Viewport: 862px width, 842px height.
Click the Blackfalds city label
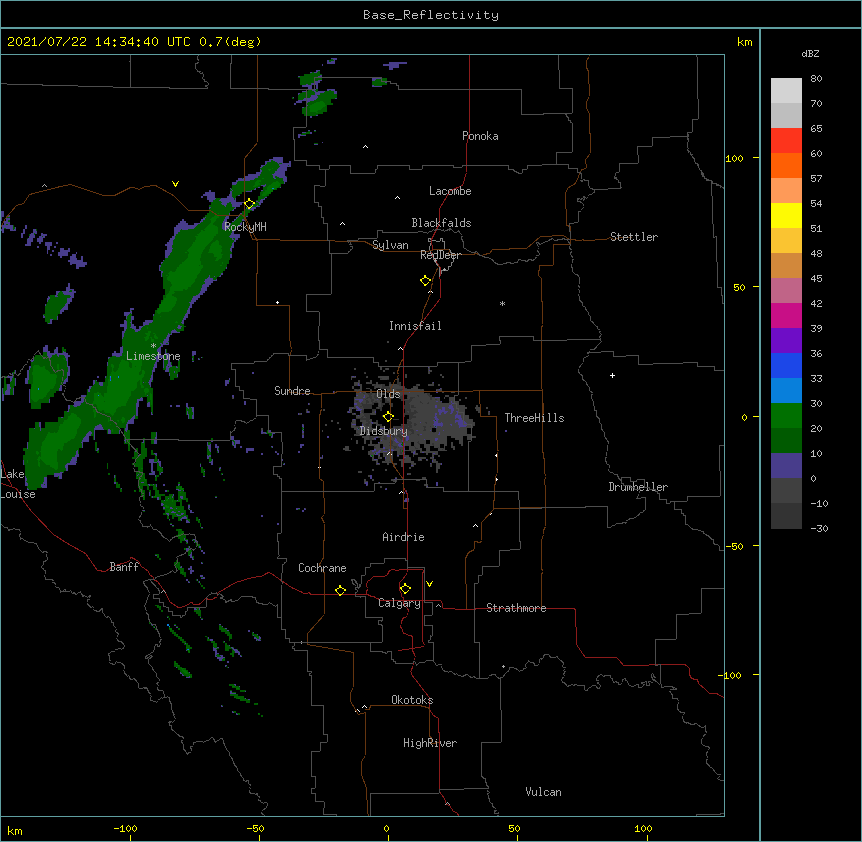click(x=441, y=223)
